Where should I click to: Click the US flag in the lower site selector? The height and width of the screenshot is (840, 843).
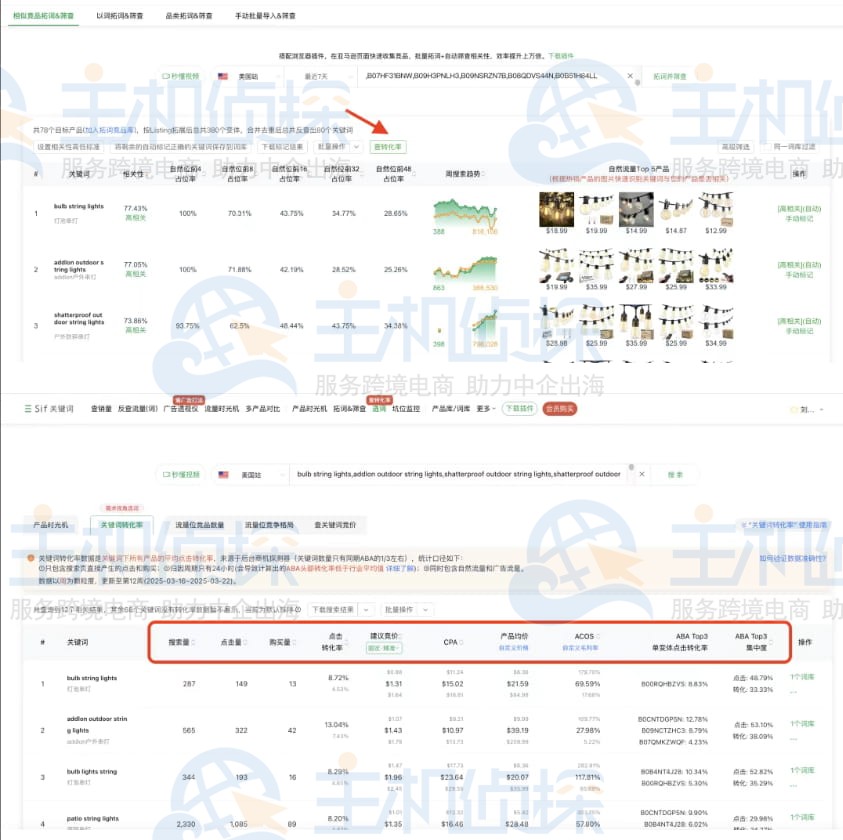pyautogui.click(x=223, y=475)
